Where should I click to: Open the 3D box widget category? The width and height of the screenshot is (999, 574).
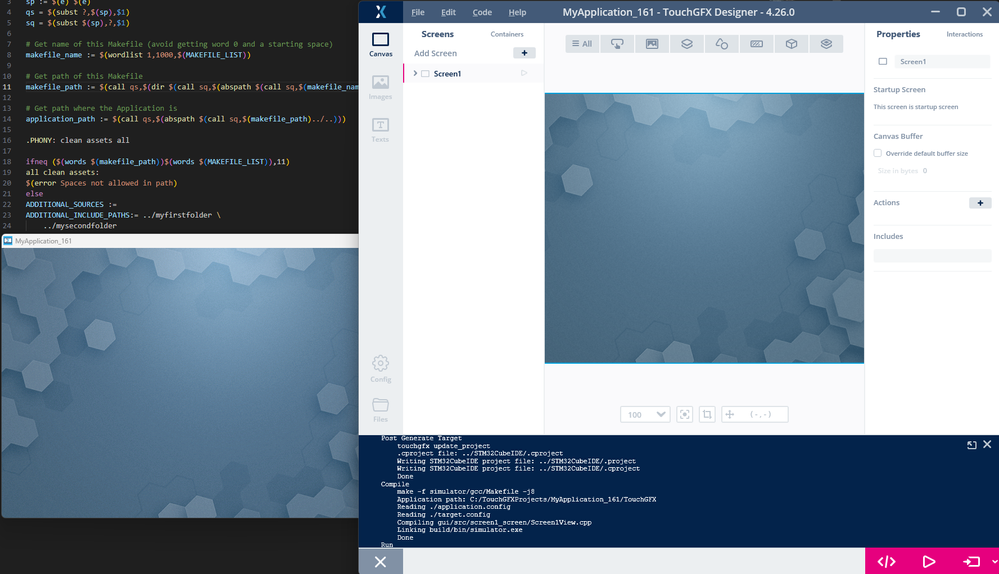tap(791, 44)
